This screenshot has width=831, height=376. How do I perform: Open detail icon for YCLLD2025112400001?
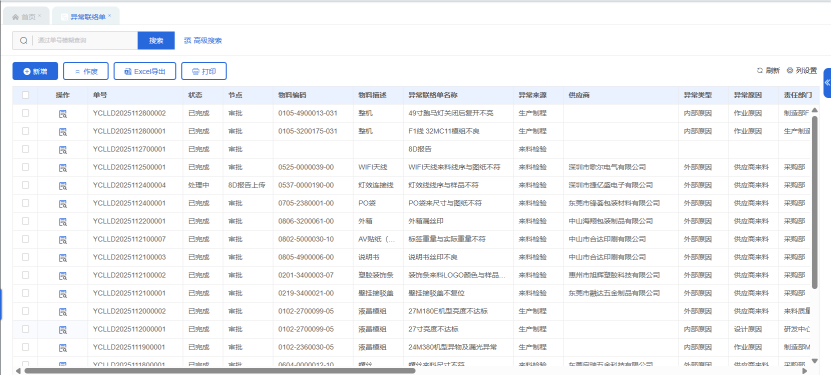pos(63,204)
